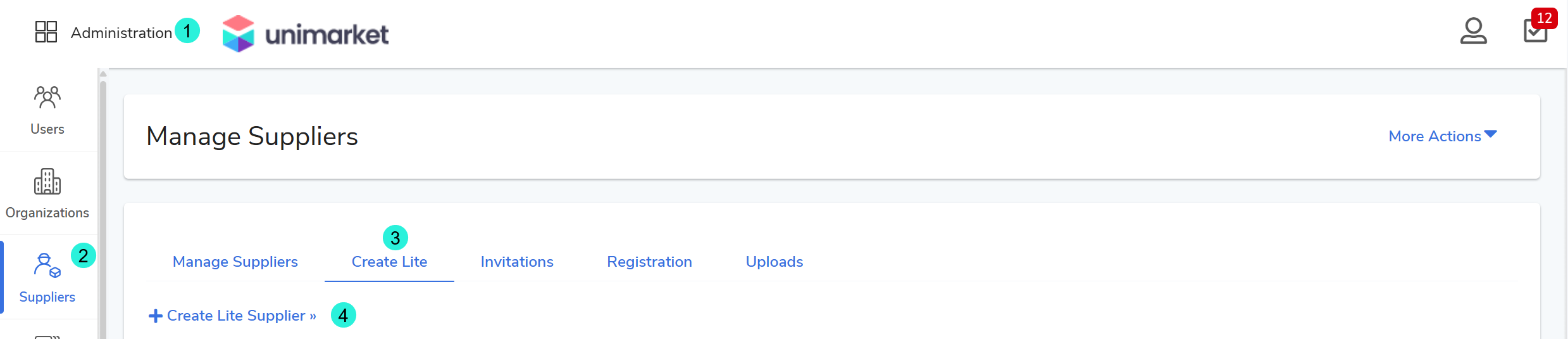The image size is (1568, 339).
Task: Open Organizations in the sidebar
Action: (47, 193)
